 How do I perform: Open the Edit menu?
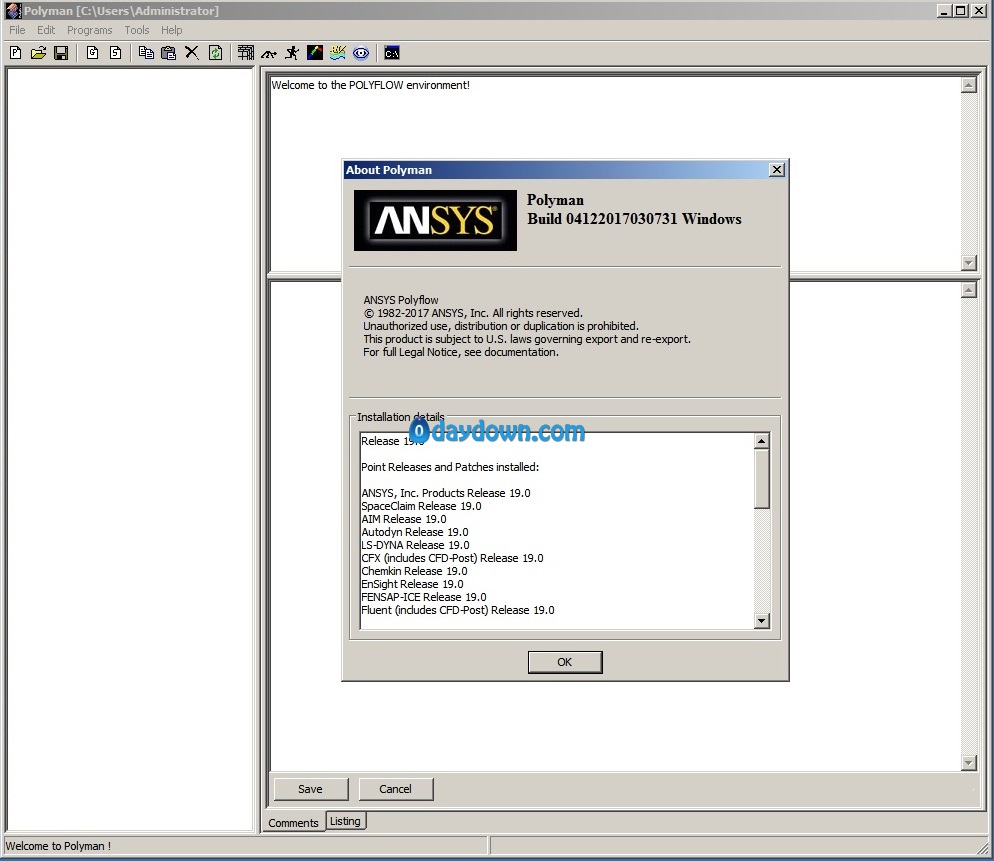(x=46, y=30)
